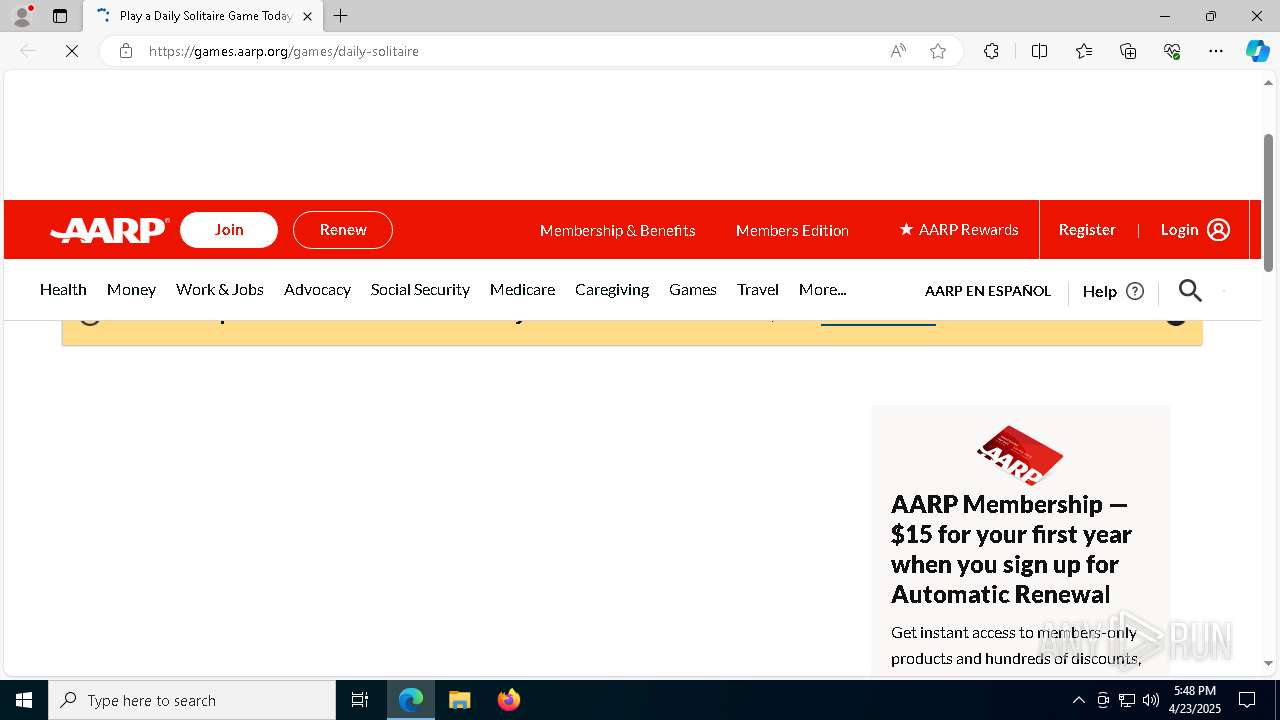This screenshot has width=1280, height=720.
Task: Open the Favorites list
Action: [x=1084, y=51]
